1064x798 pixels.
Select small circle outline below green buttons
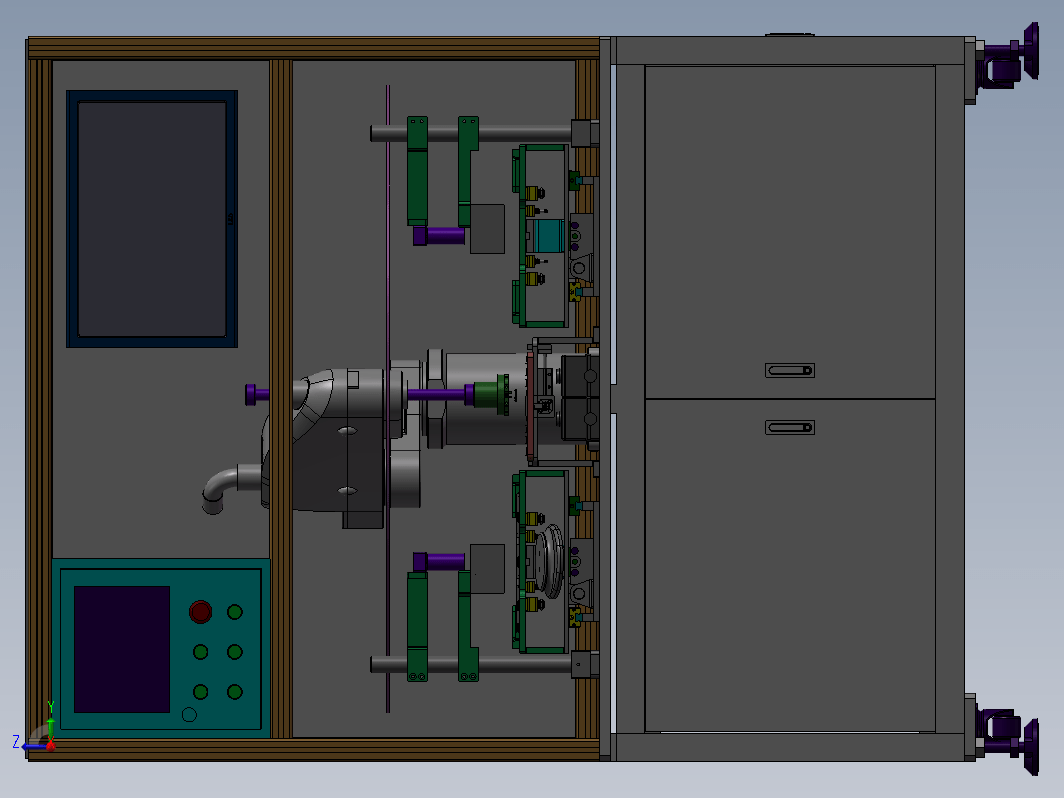point(189,715)
